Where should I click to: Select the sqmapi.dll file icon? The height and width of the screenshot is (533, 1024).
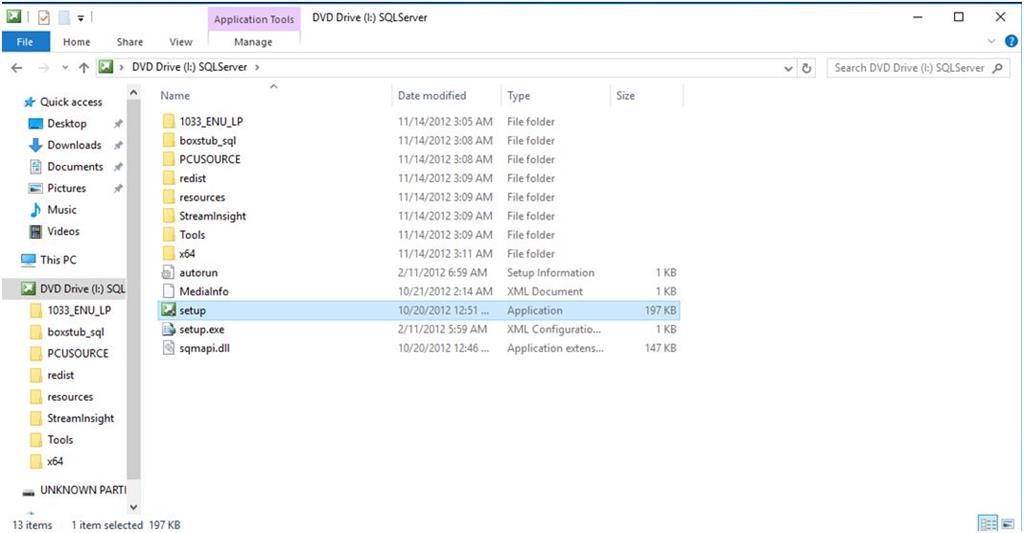tap(168, 348)
